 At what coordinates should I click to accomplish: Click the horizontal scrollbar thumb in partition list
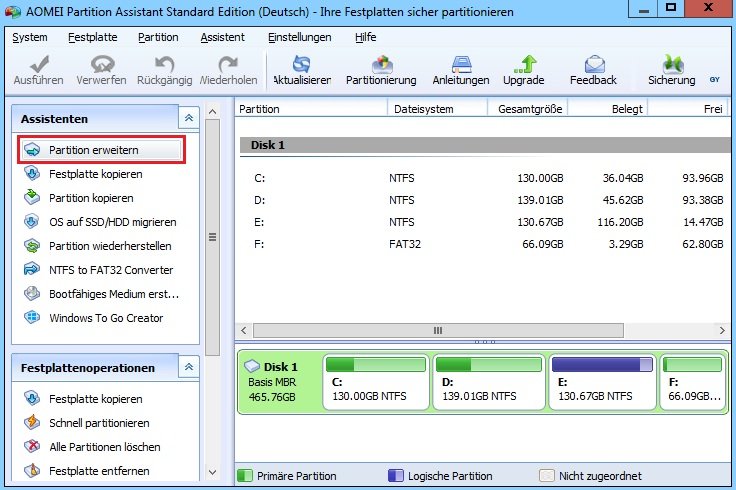[x=438, y=330]
